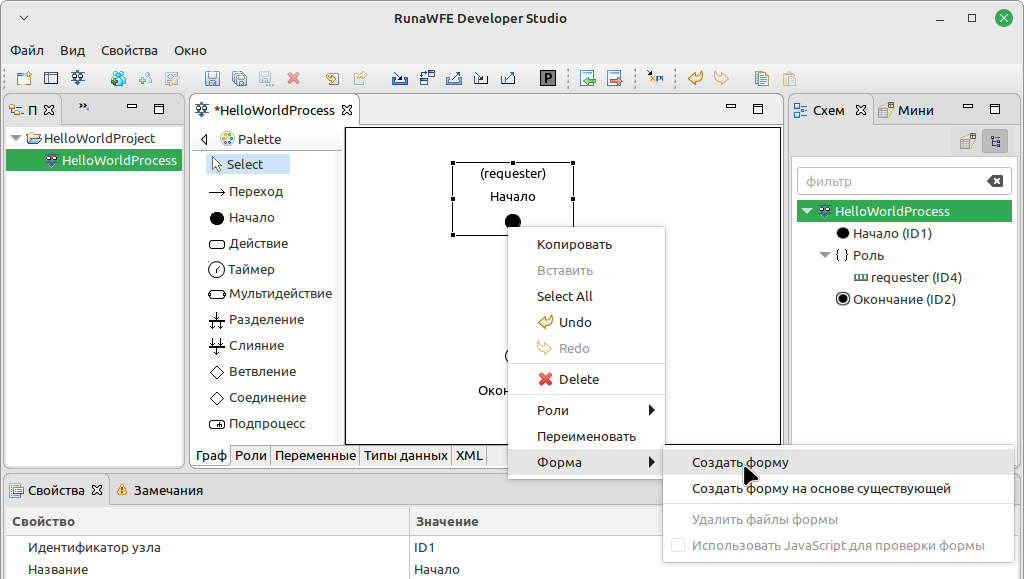1024x579 pixels.
Task: Open the Форма submenu entry
Action: 586,462
